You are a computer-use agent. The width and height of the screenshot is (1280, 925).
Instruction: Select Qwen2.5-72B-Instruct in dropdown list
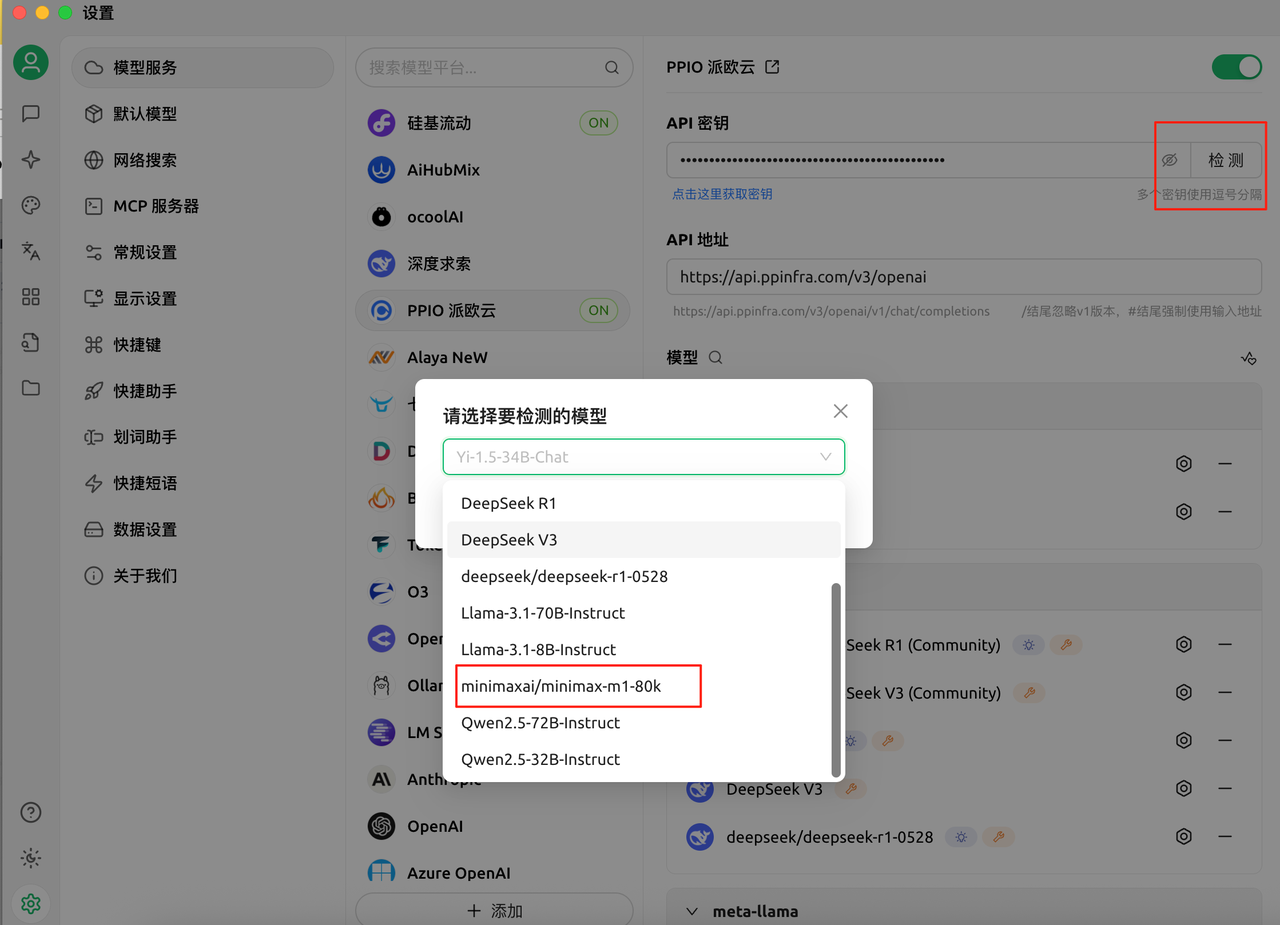point(643,722)
